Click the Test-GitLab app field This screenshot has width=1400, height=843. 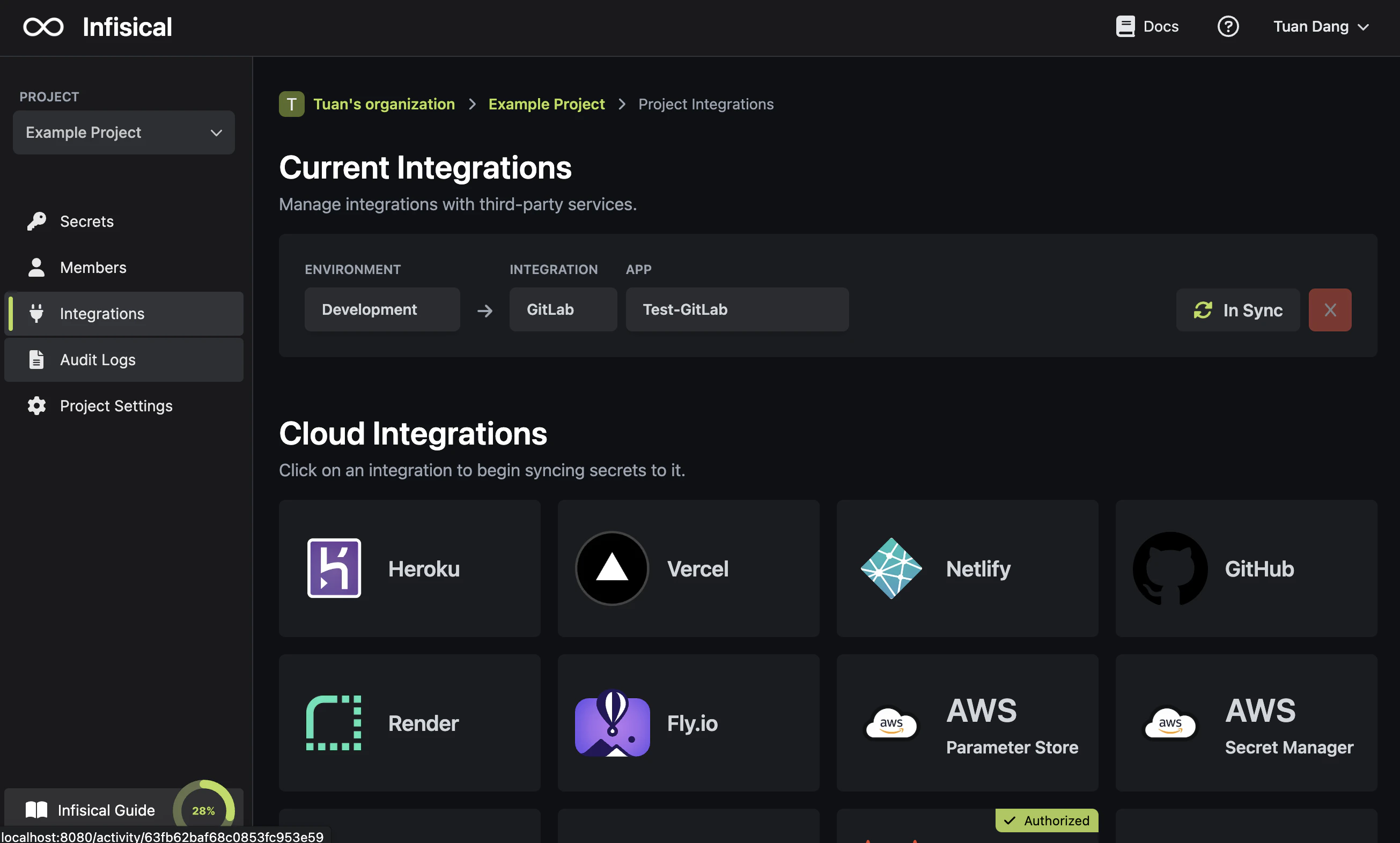click(737, 309)
